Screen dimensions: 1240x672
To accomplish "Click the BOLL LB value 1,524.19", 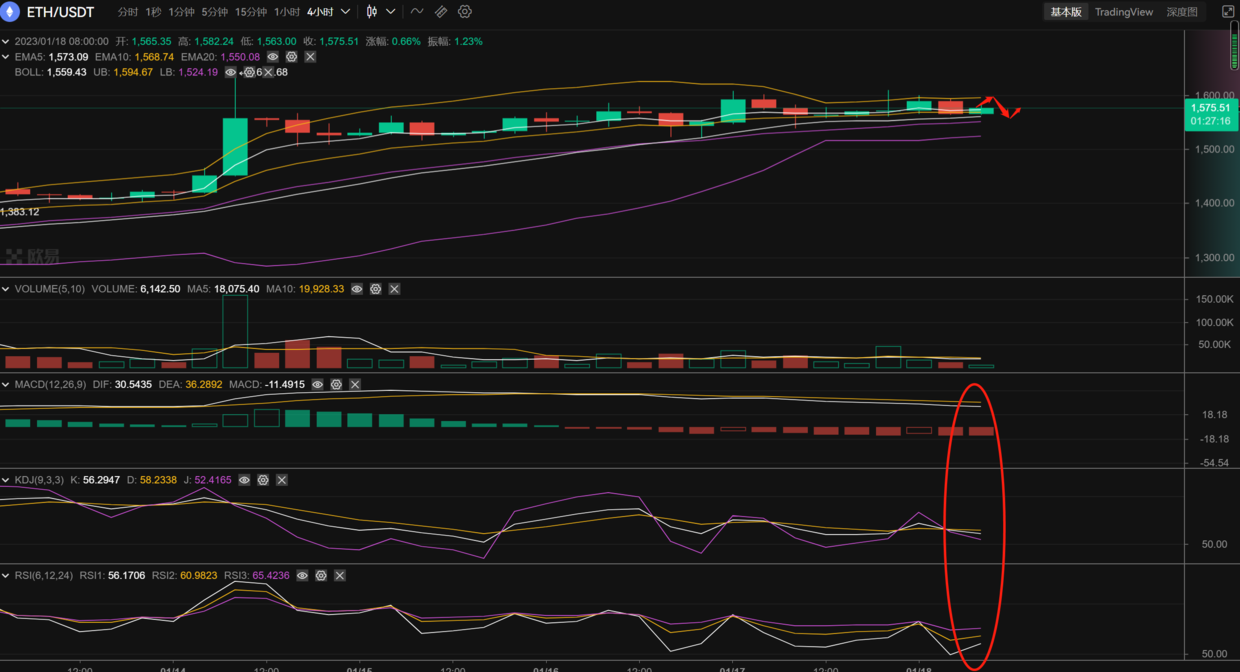I will [198, 72].
